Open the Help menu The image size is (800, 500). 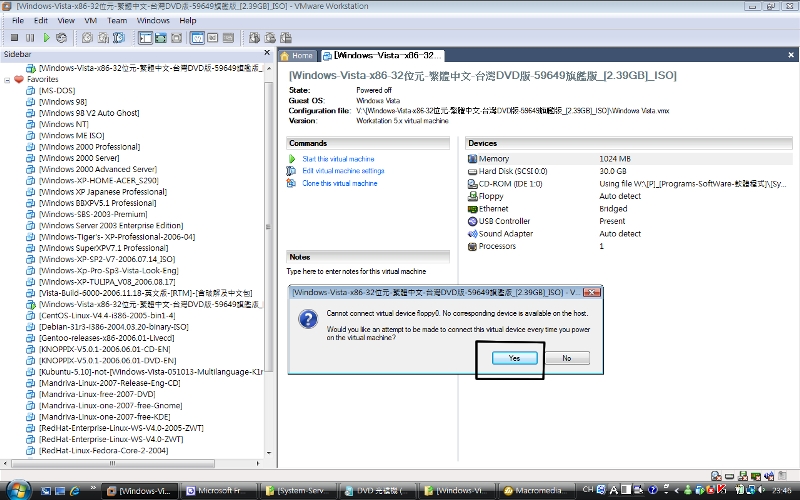click(x=188, y=20)
